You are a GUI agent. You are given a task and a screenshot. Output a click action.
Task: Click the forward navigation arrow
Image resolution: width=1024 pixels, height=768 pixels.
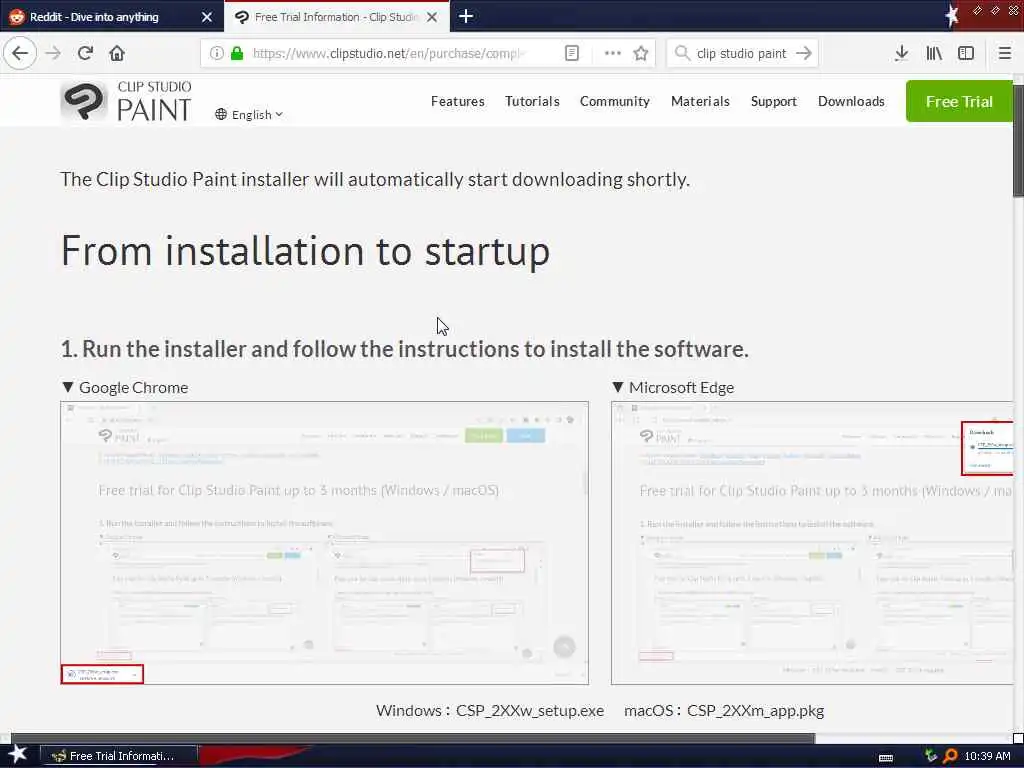pos(53,54)
